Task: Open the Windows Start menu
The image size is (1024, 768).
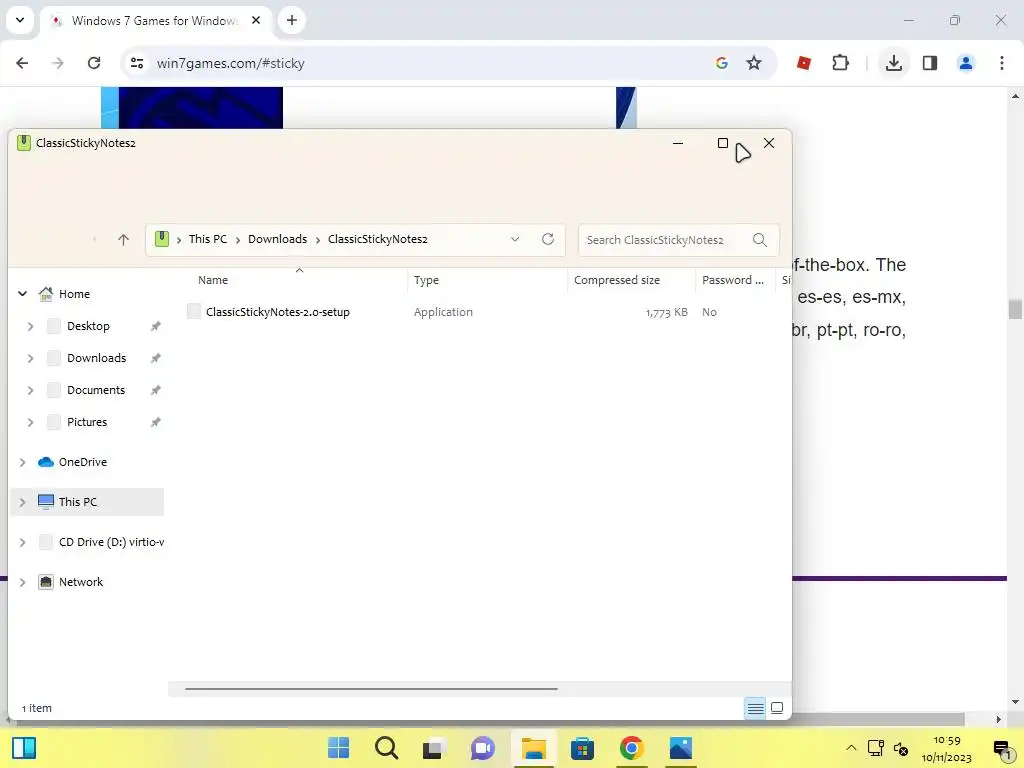Action: tap(338, 748)
